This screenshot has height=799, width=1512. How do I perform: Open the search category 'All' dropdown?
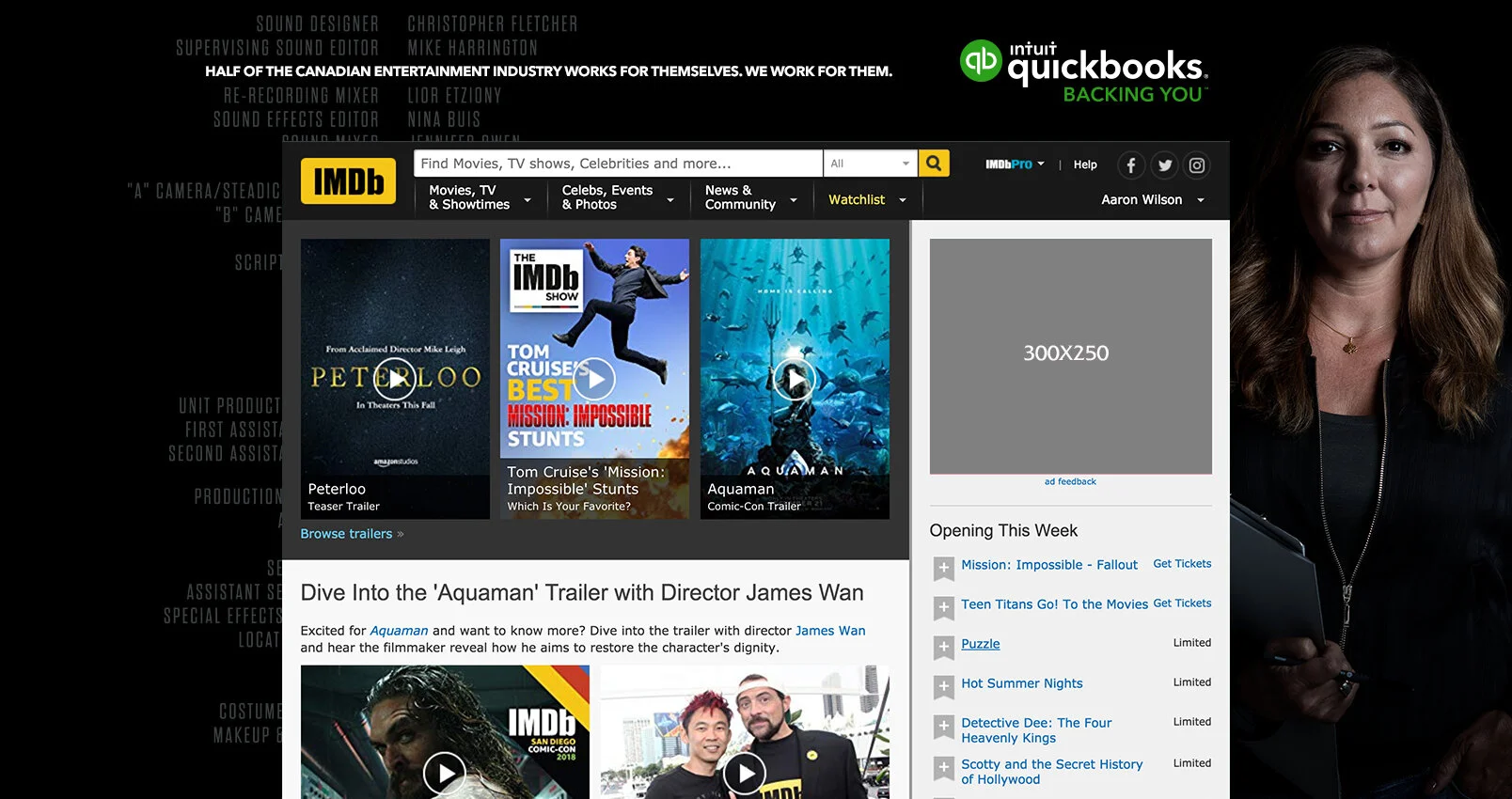click(871, 164)
